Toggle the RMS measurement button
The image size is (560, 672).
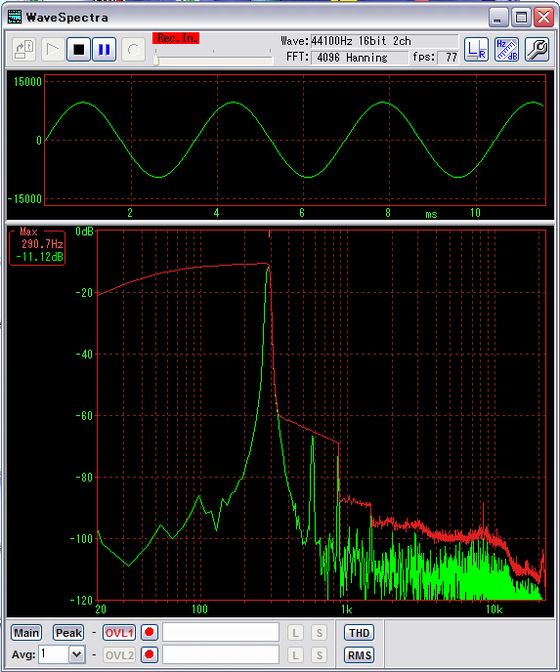pos(359,655)
